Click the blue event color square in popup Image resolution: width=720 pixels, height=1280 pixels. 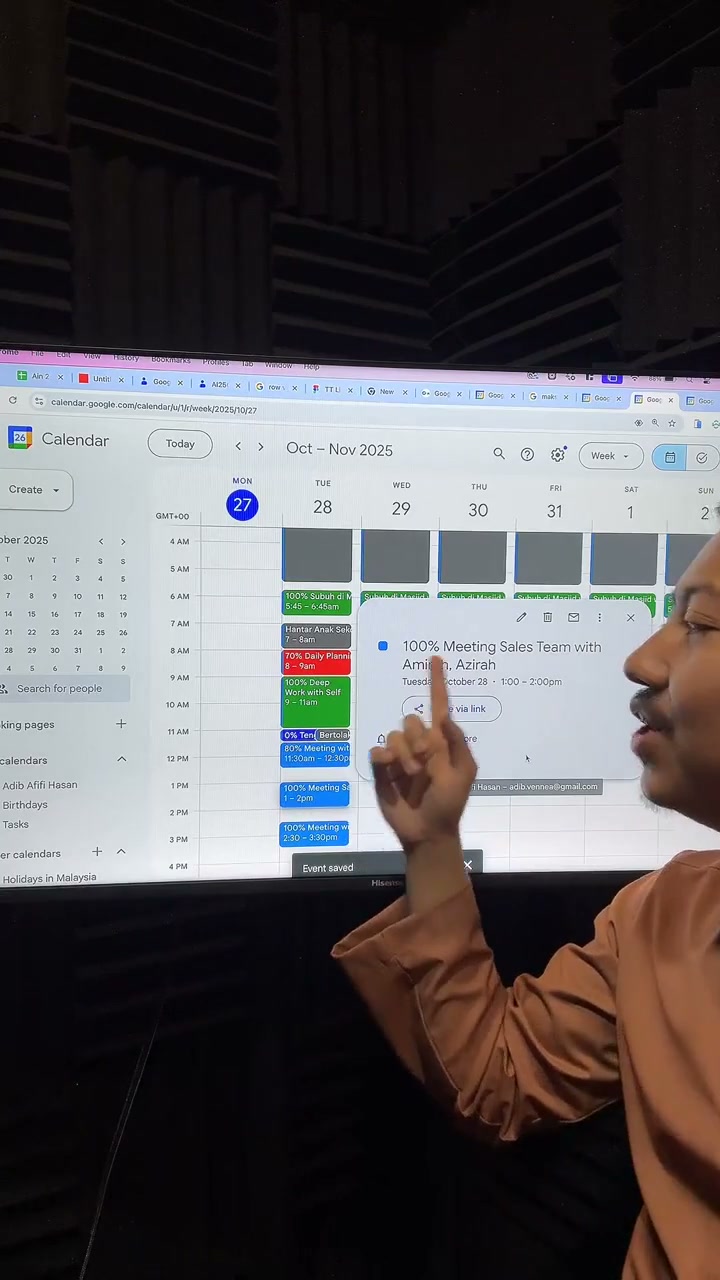(383, 646)
